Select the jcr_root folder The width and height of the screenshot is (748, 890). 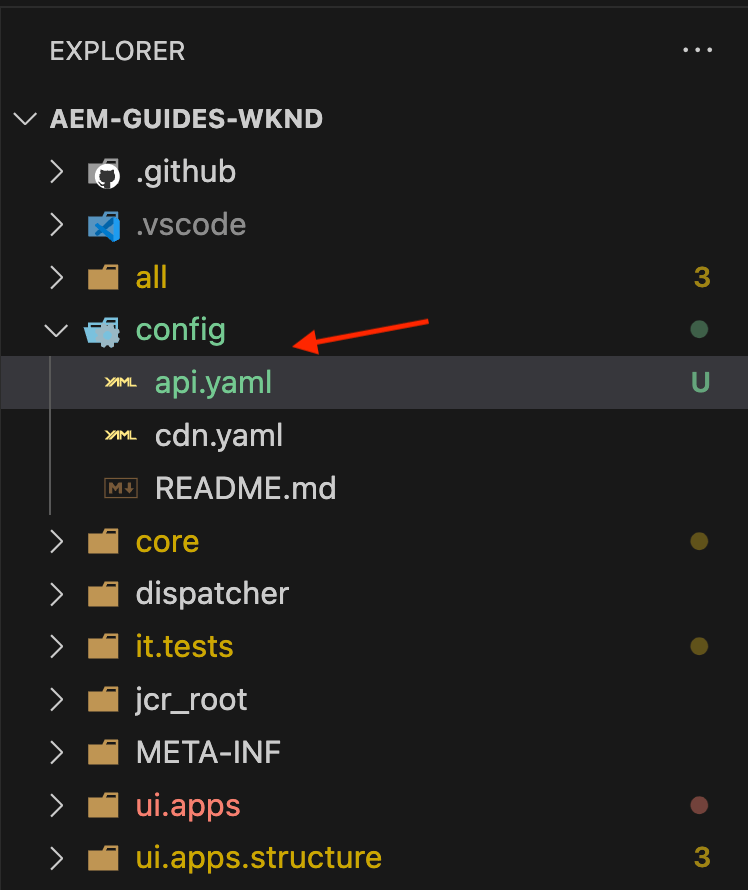[x=374, y=699]
